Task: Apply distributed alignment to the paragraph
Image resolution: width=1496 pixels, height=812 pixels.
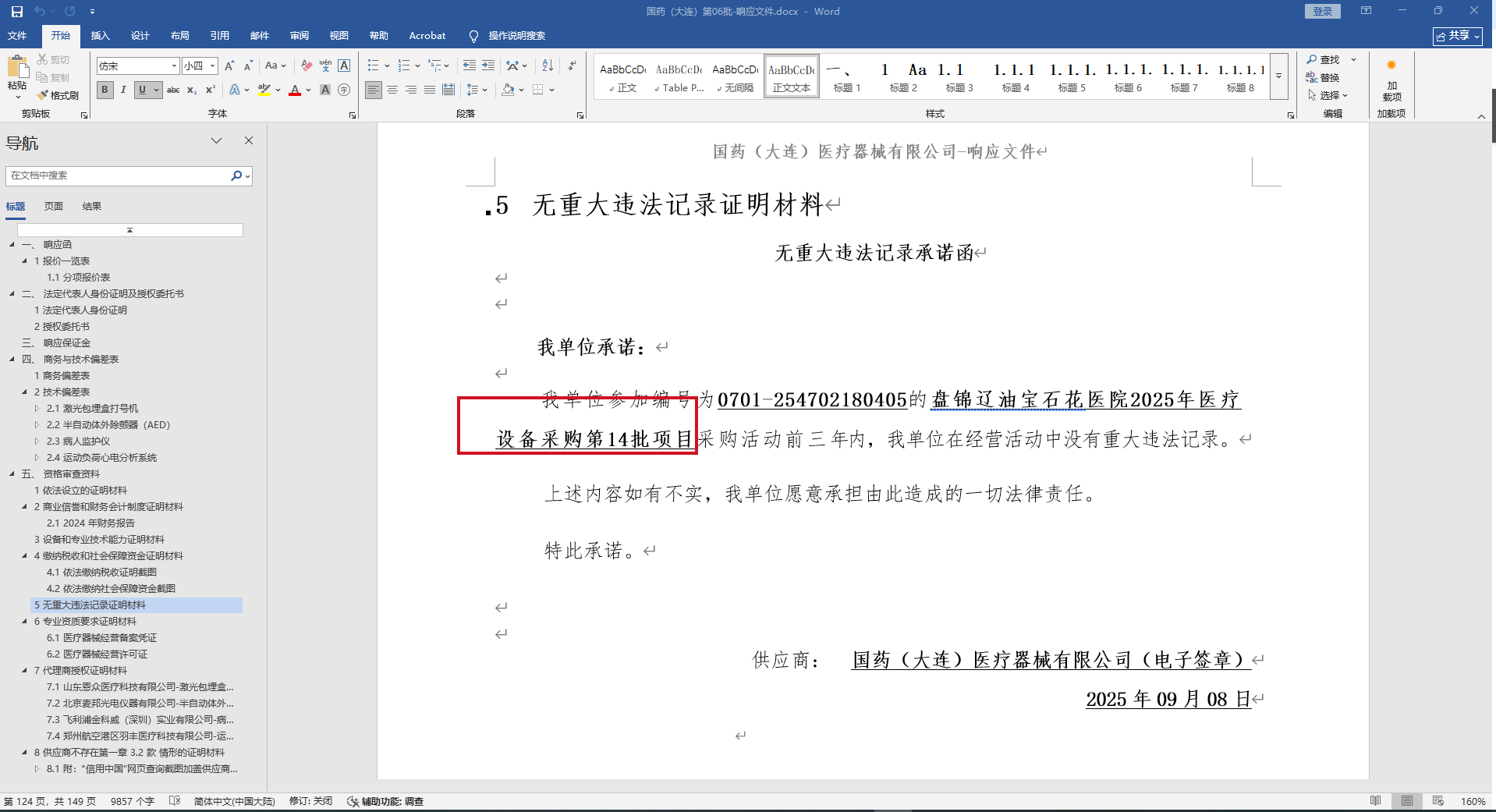Action: 448,90
